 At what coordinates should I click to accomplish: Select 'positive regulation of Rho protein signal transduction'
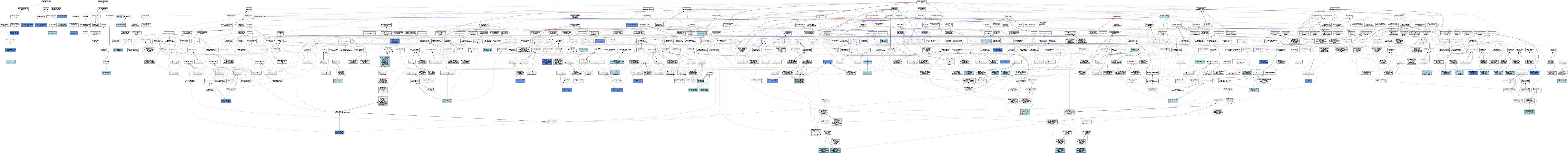point(567,90)
